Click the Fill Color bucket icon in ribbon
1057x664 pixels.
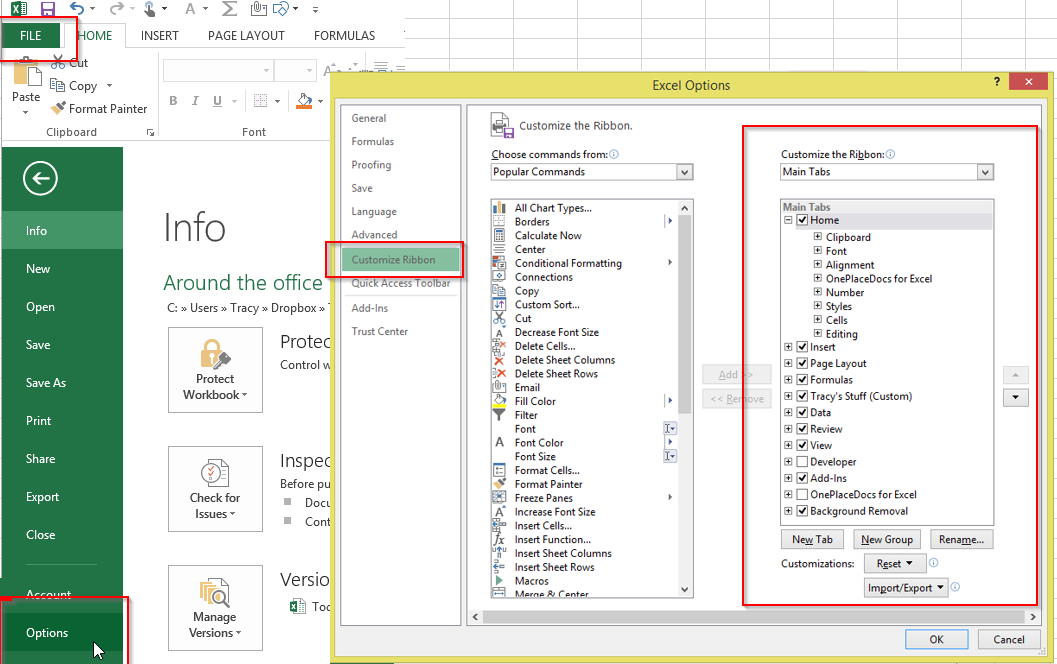[x=305, y=100]
